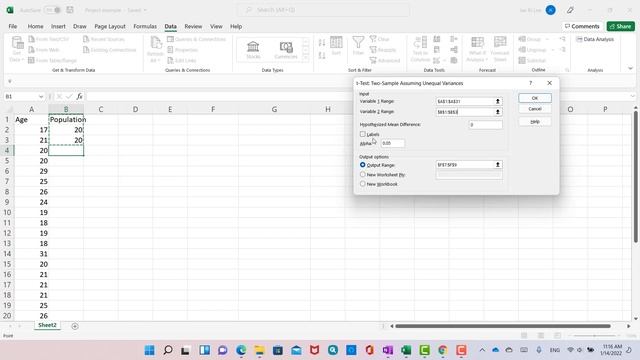Viewport: 640px width, 360px height.
Task: Open Windows taskbar search
Action: tap(168, 350)
